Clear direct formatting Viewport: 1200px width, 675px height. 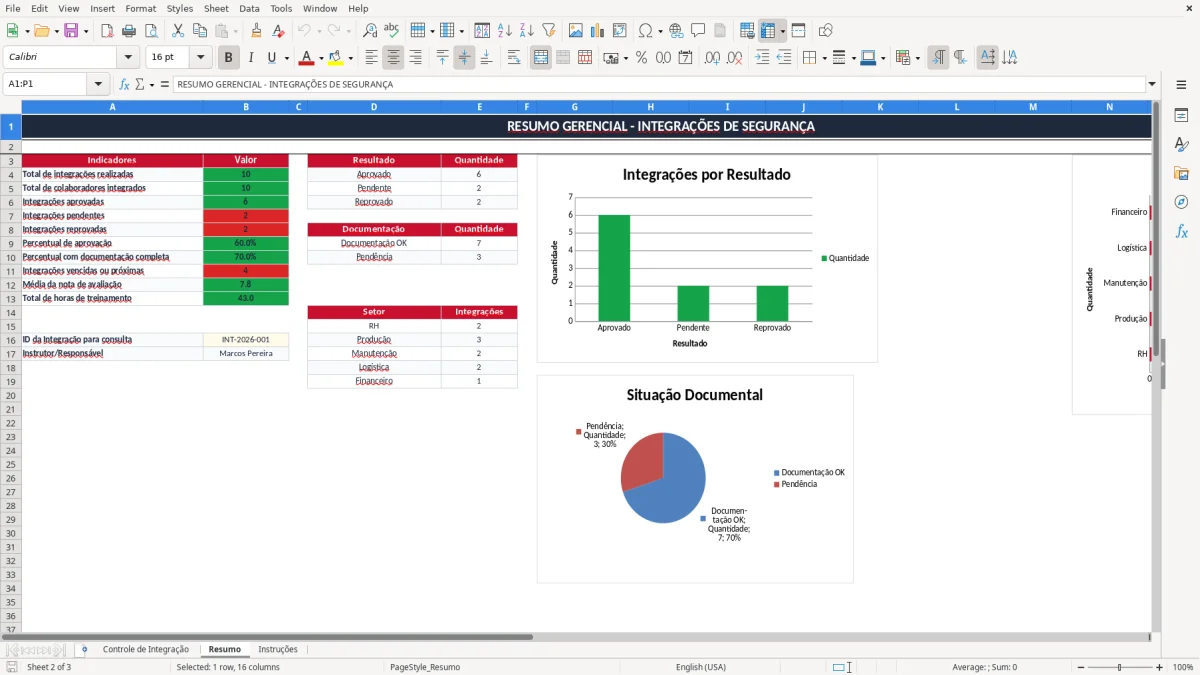[x=278, y=31]
